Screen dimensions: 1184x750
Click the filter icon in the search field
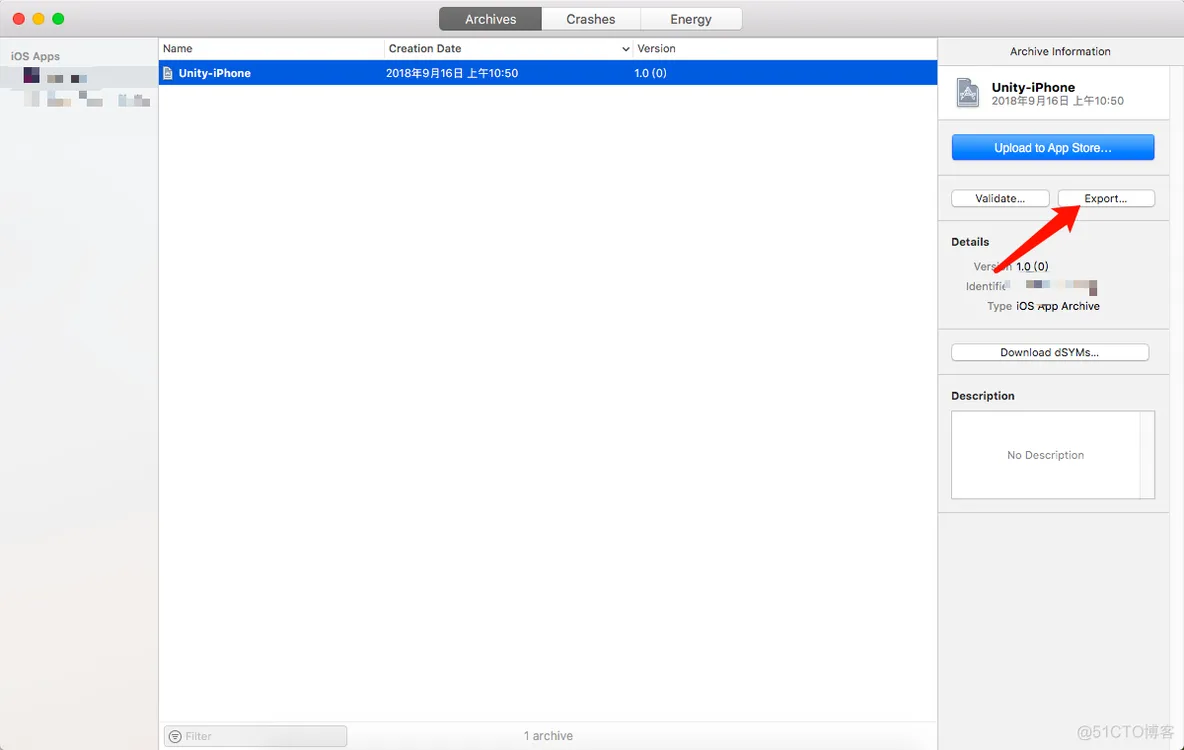pyautogui.click(x=175, y=736)
